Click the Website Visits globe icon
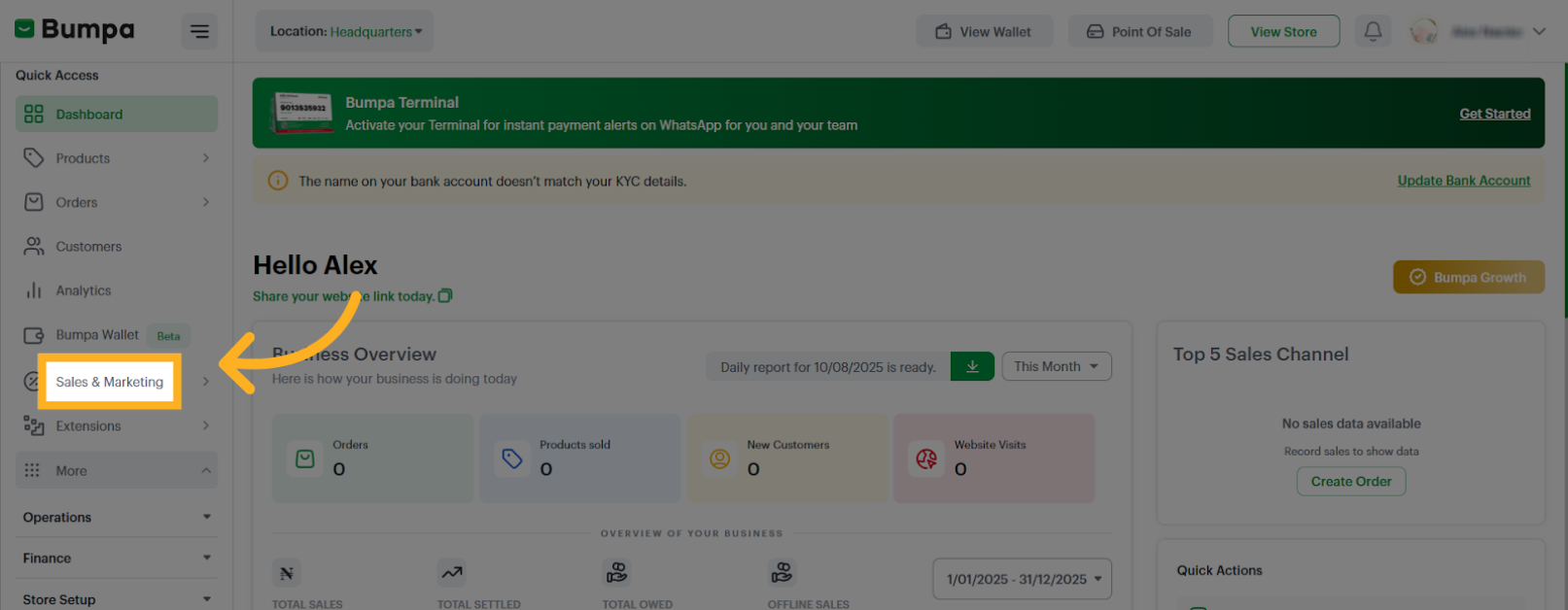The image size is (1568, 610). pyautogui.click(x=926, y=458)
